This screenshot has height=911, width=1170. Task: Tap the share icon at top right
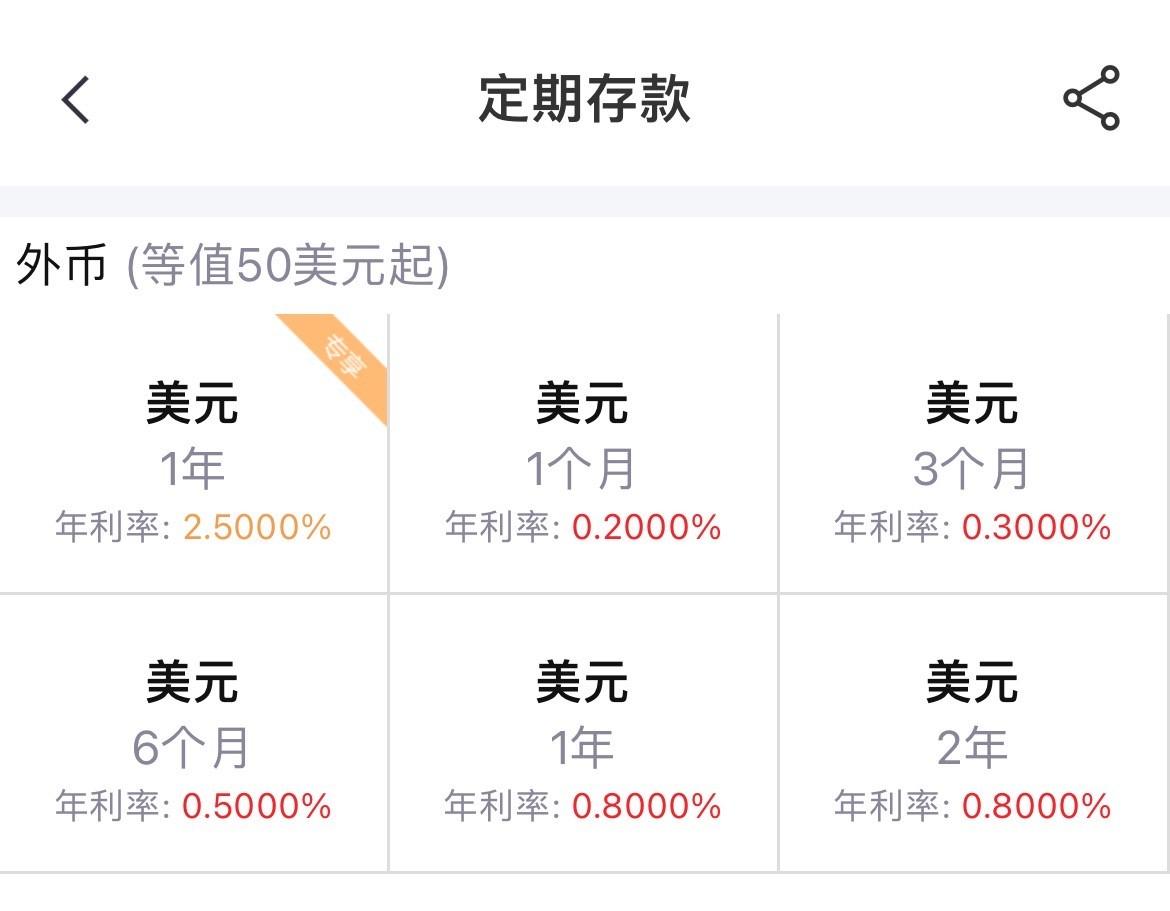click(1093, 100)
